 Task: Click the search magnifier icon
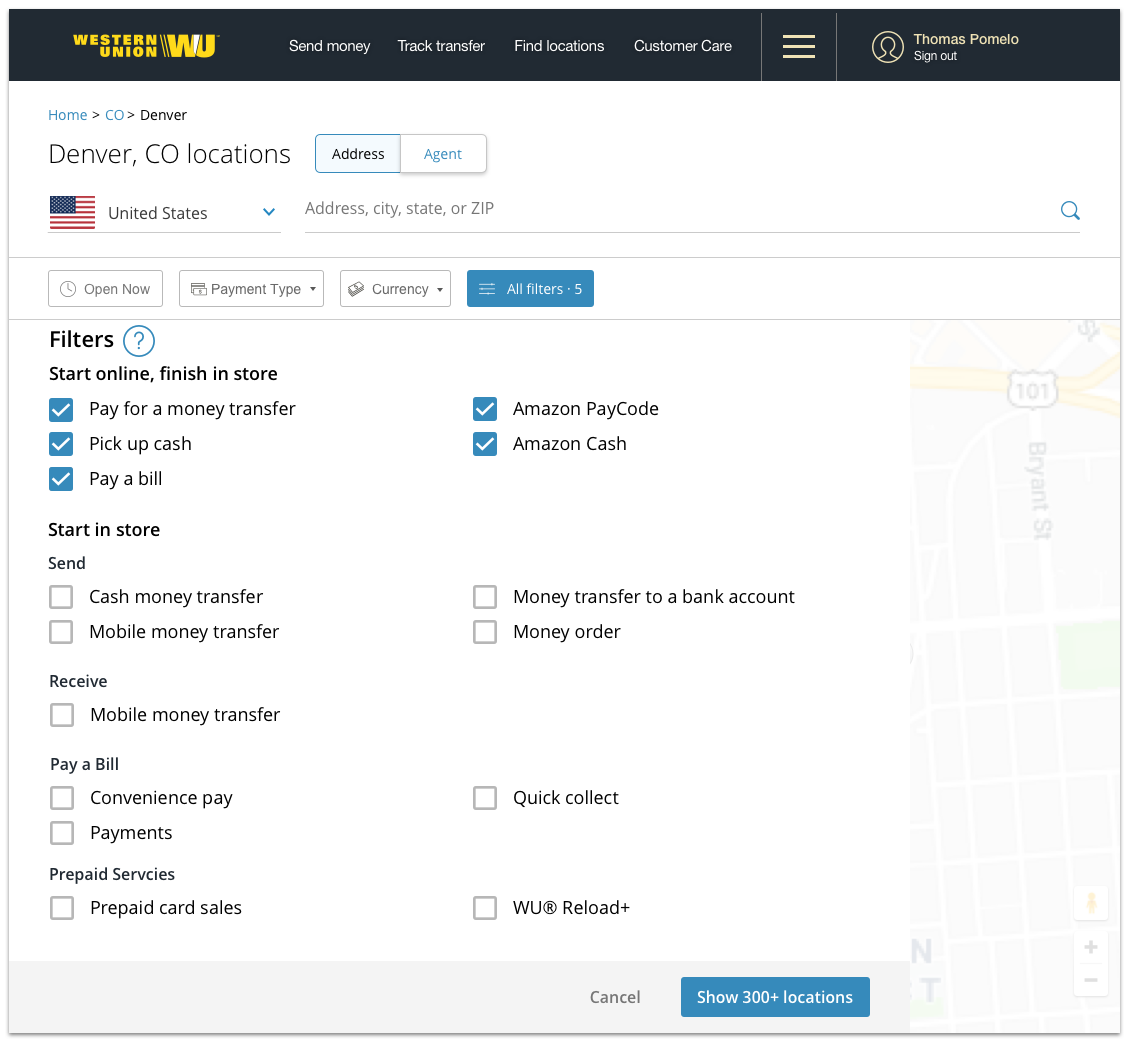click(x=1070, y=210)
